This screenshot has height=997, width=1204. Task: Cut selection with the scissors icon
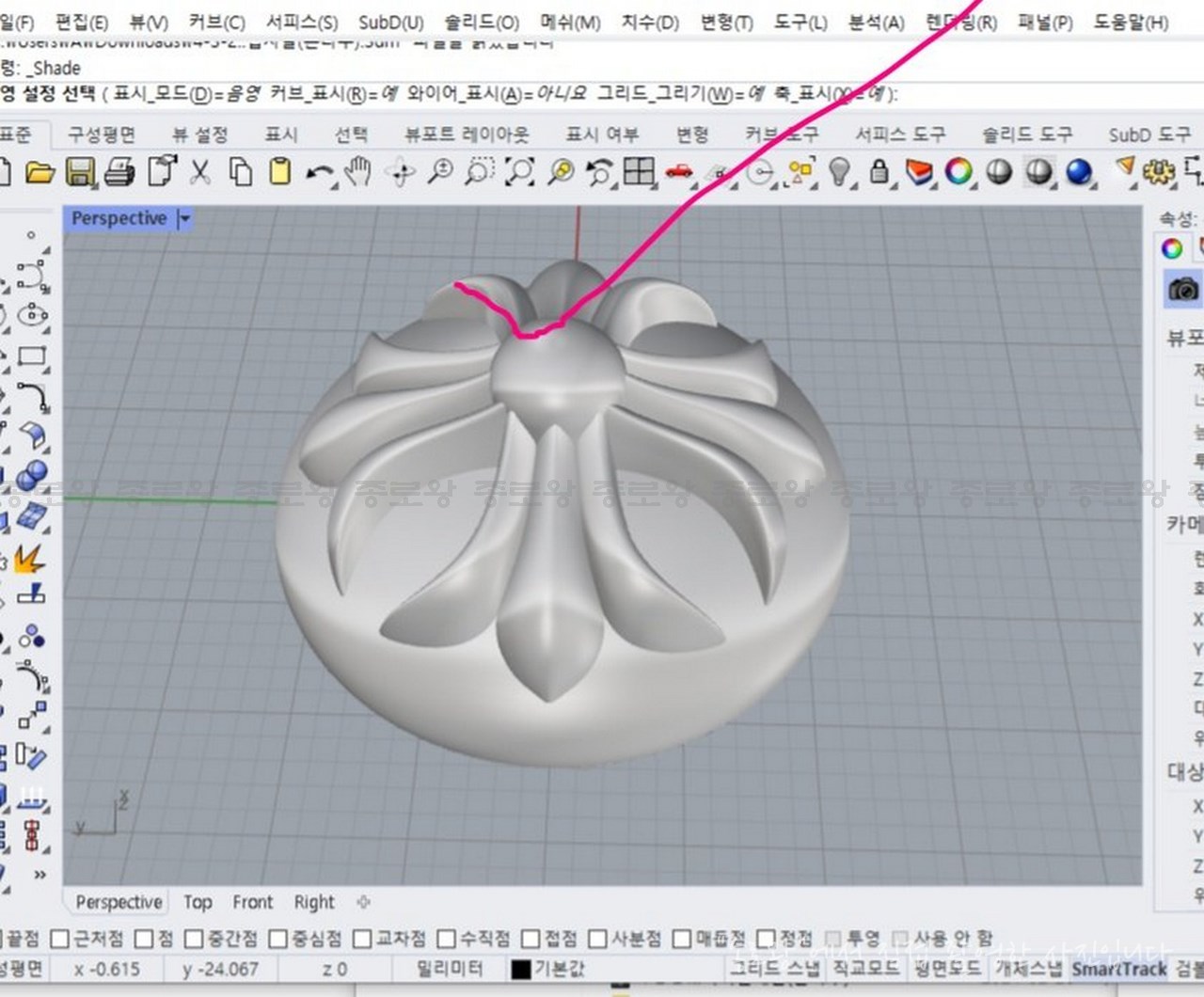199,172
